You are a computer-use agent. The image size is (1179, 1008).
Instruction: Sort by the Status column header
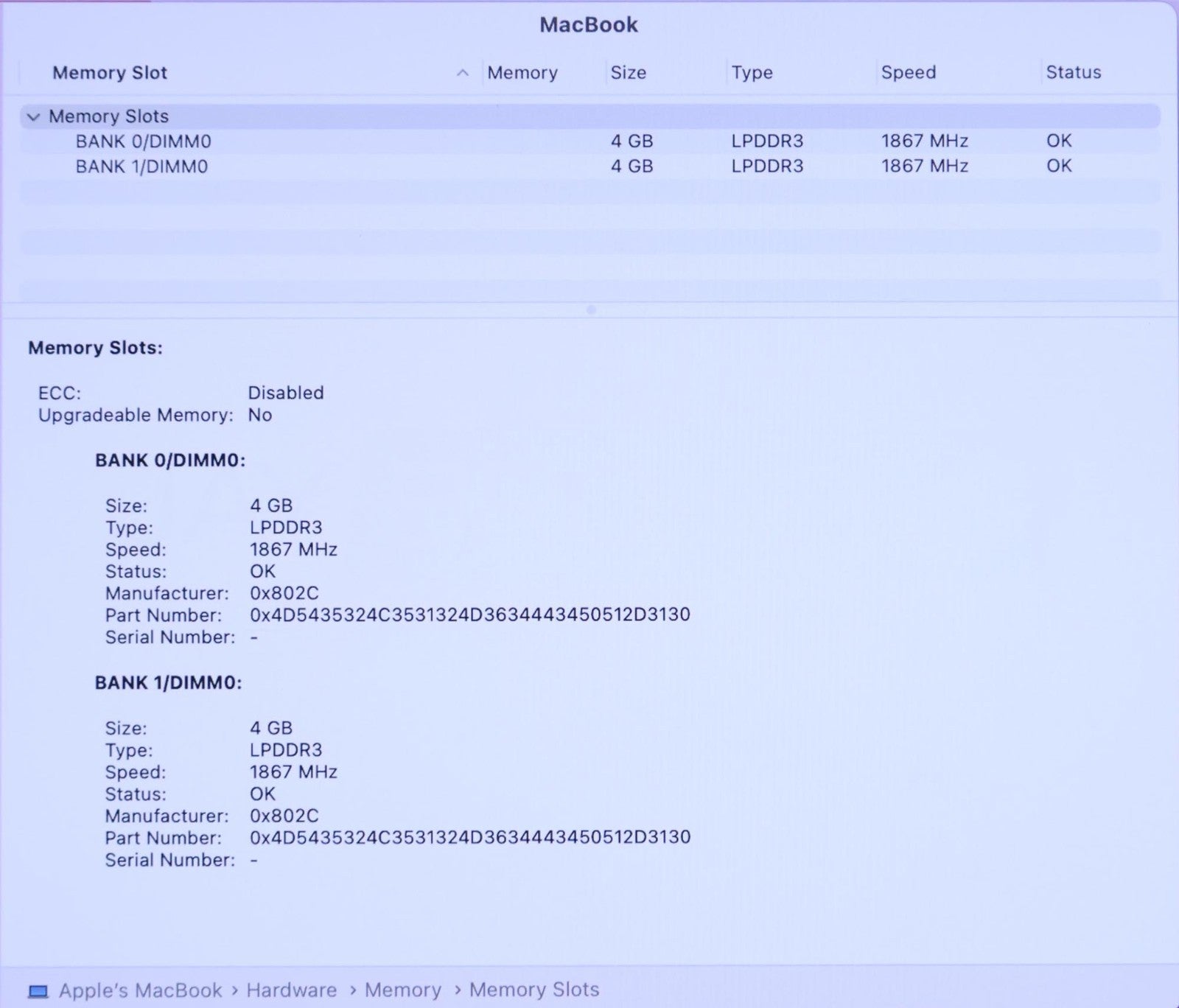tap(1074, 72)
